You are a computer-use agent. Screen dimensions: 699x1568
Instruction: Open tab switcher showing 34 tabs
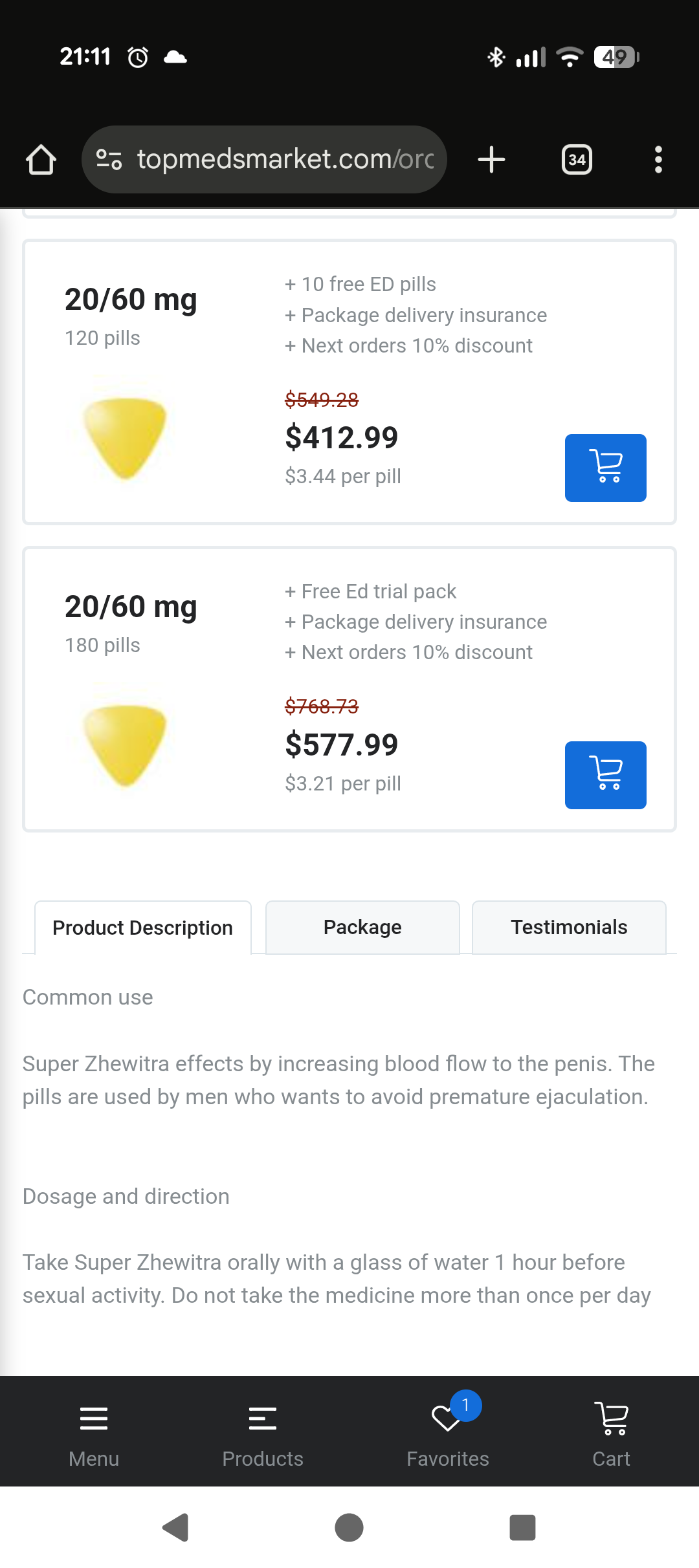coord(577,159)
